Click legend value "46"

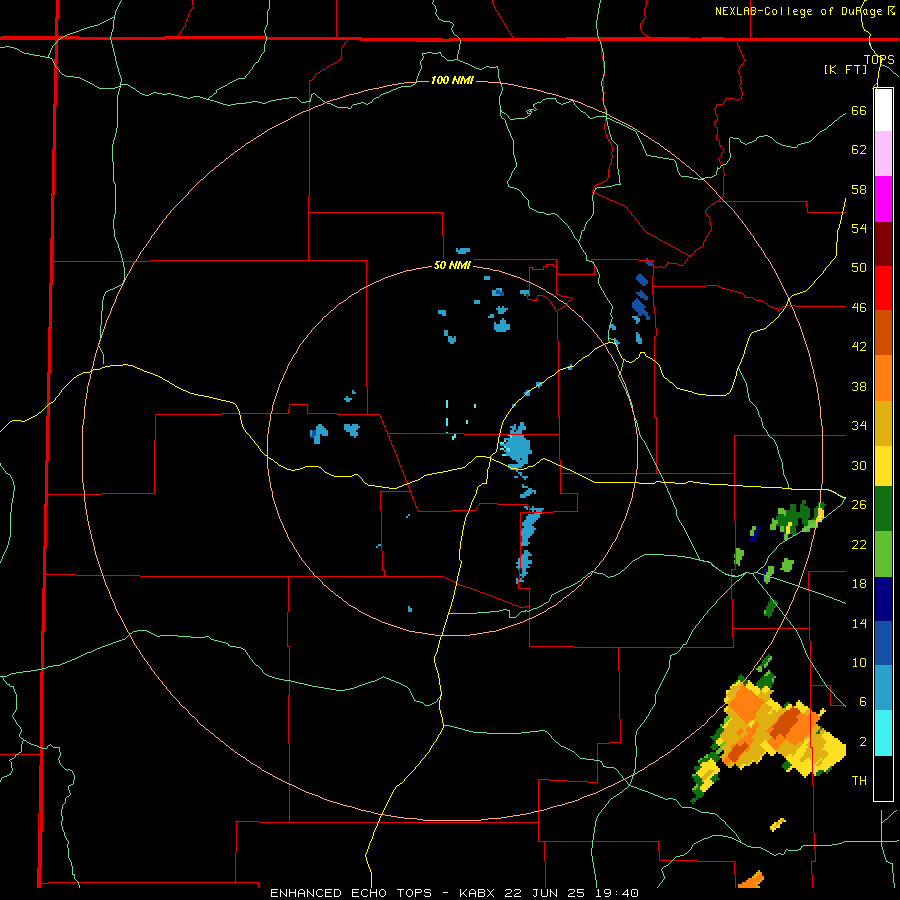pyautogui.click(x=859, y=308)
